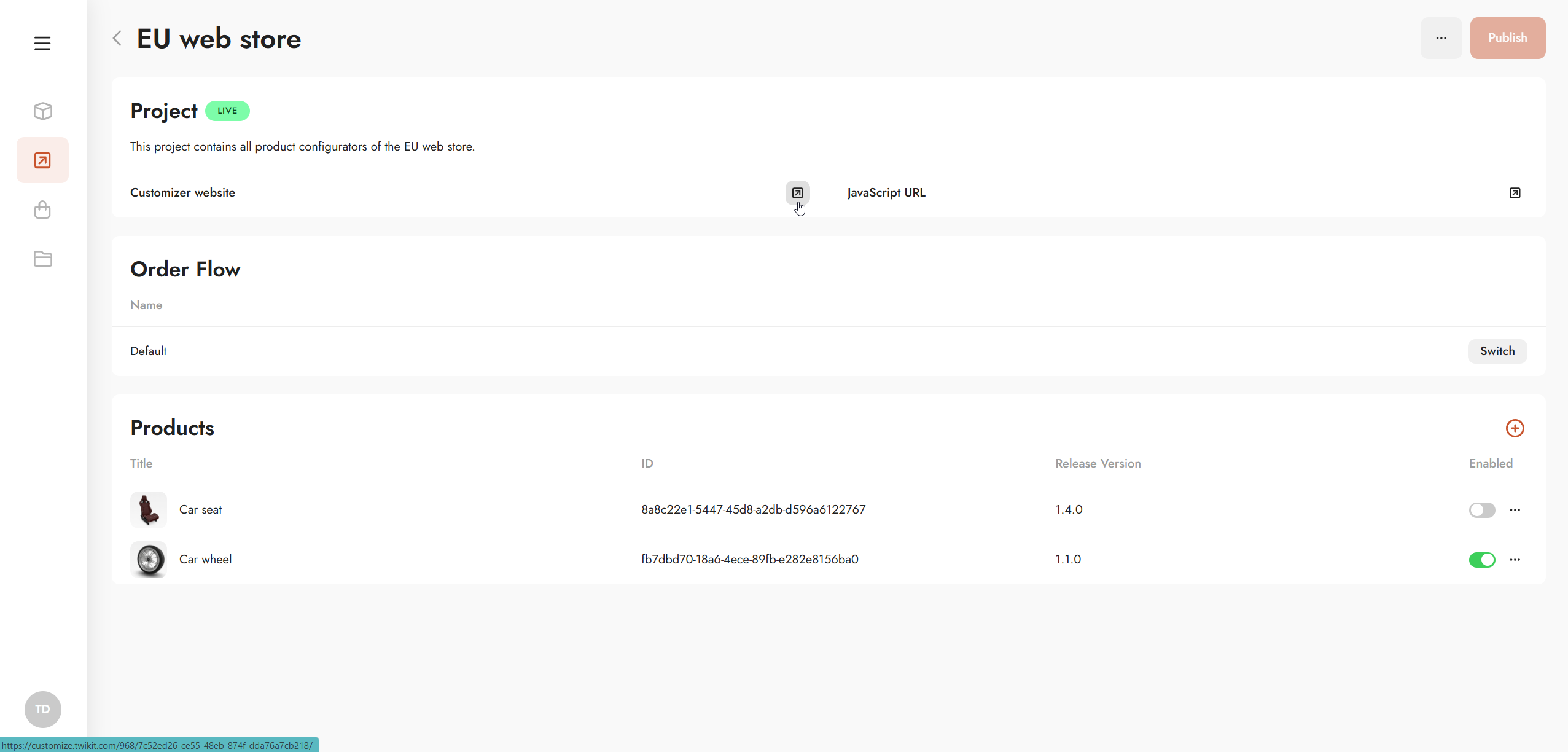The height and width of the screenshot is (752, 1568).
Task: Select the projects icon in sidebar
Action: (42, 160)
